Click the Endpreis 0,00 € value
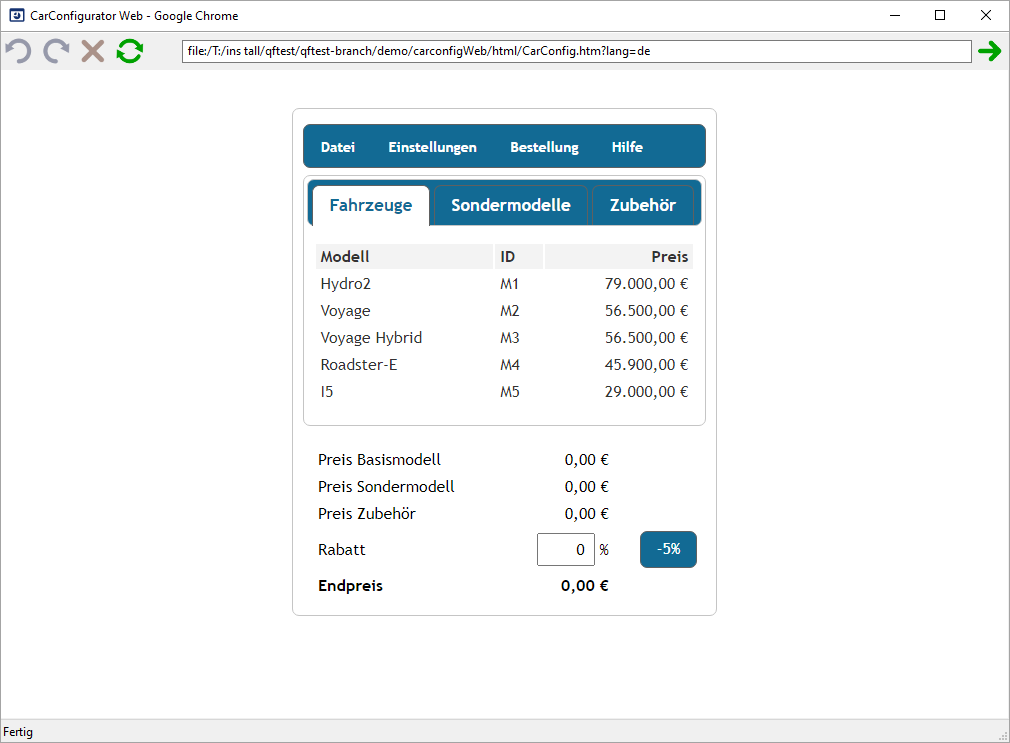Image resolution: width=1010 pixels, height=743 pixels. (584, 586)
